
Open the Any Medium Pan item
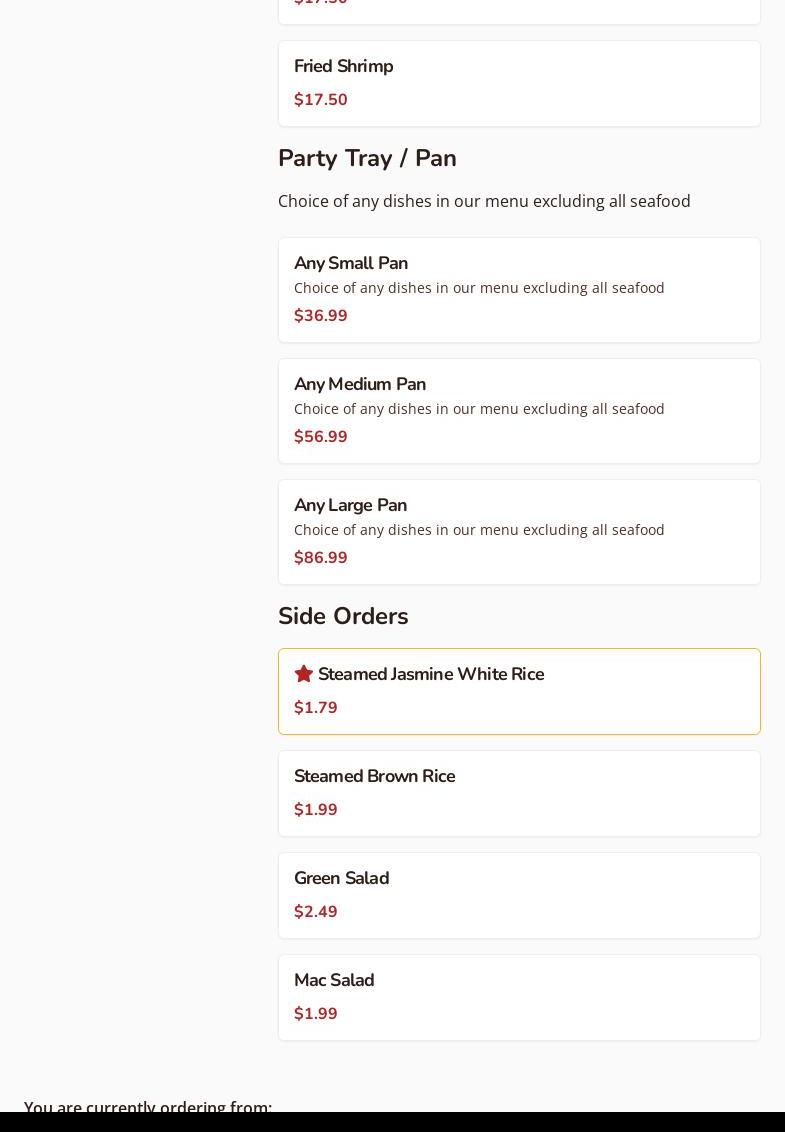pos(360,384)
